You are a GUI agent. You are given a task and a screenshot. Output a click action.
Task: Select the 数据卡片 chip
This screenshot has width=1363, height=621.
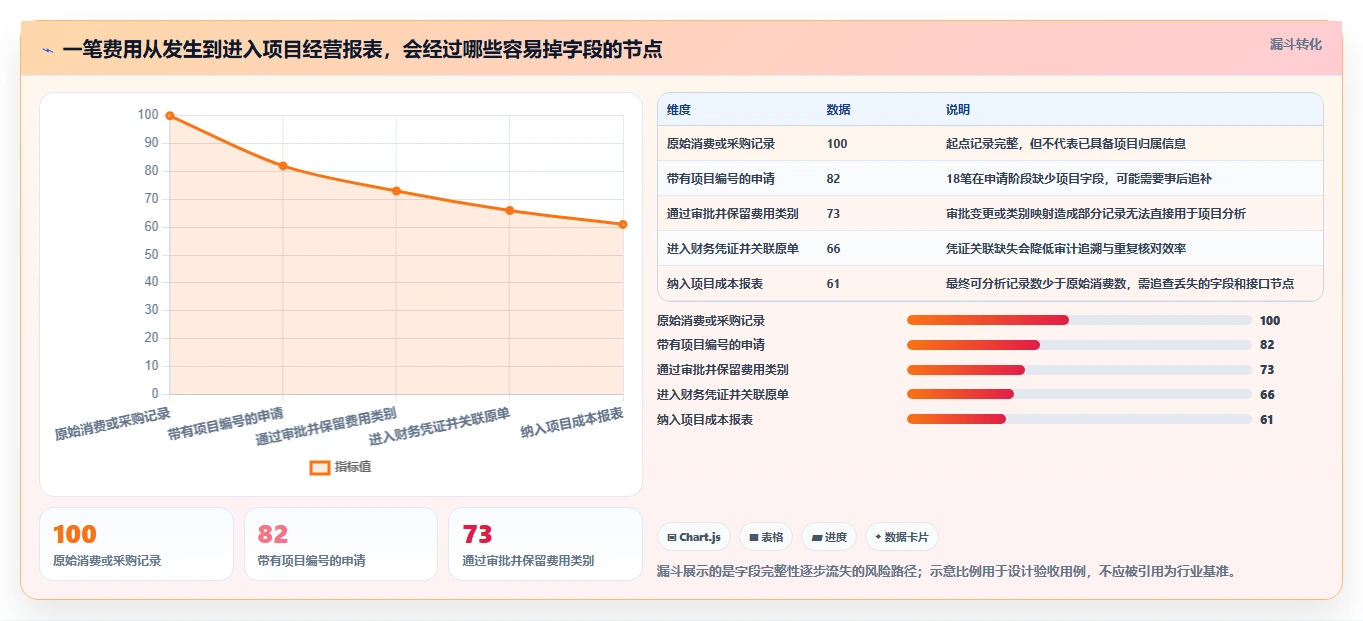pos(901,537)
